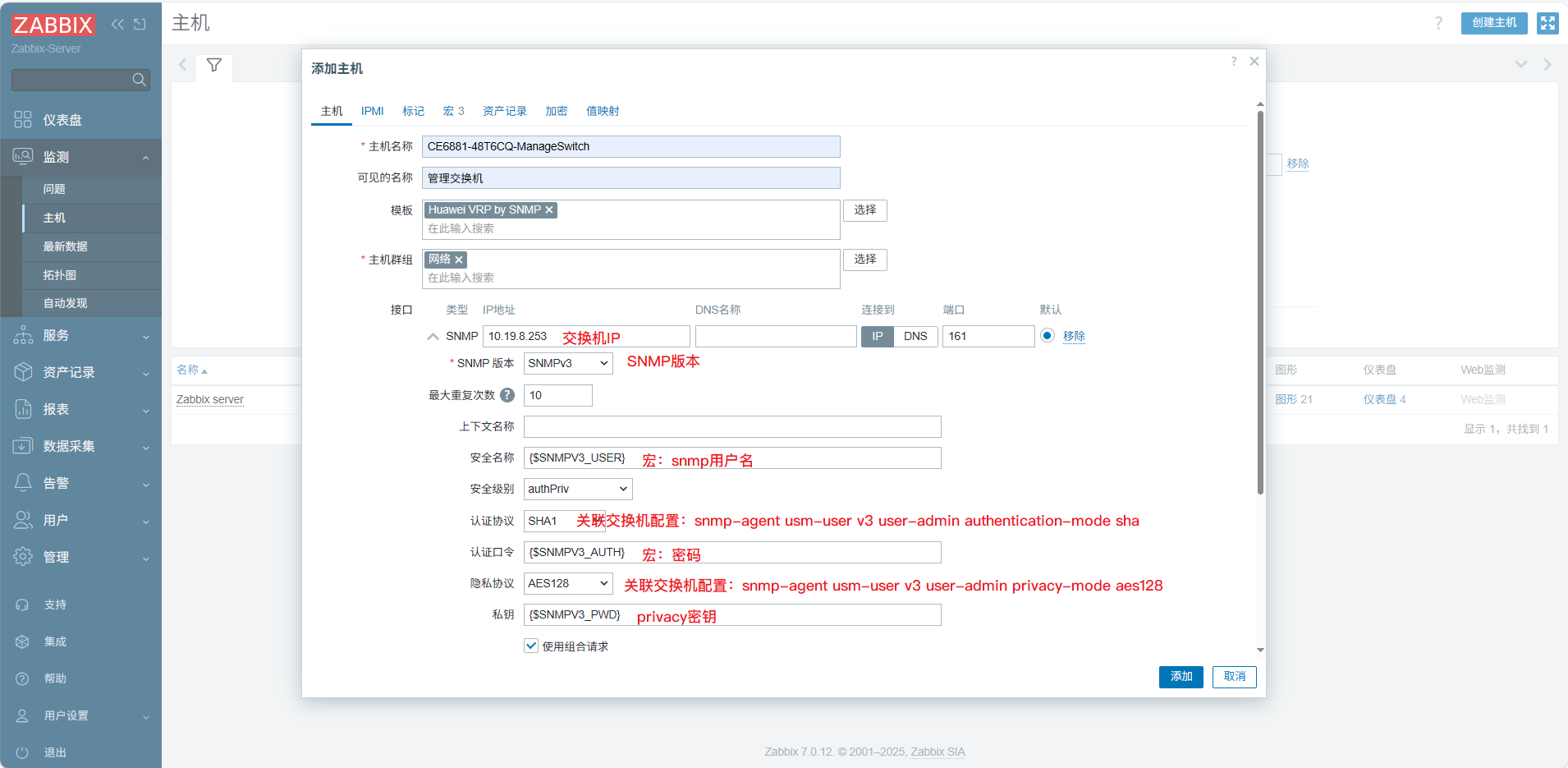Click the 资产记录 inventory cube icon
The image size is (1568, 768).
click(23, 372)
